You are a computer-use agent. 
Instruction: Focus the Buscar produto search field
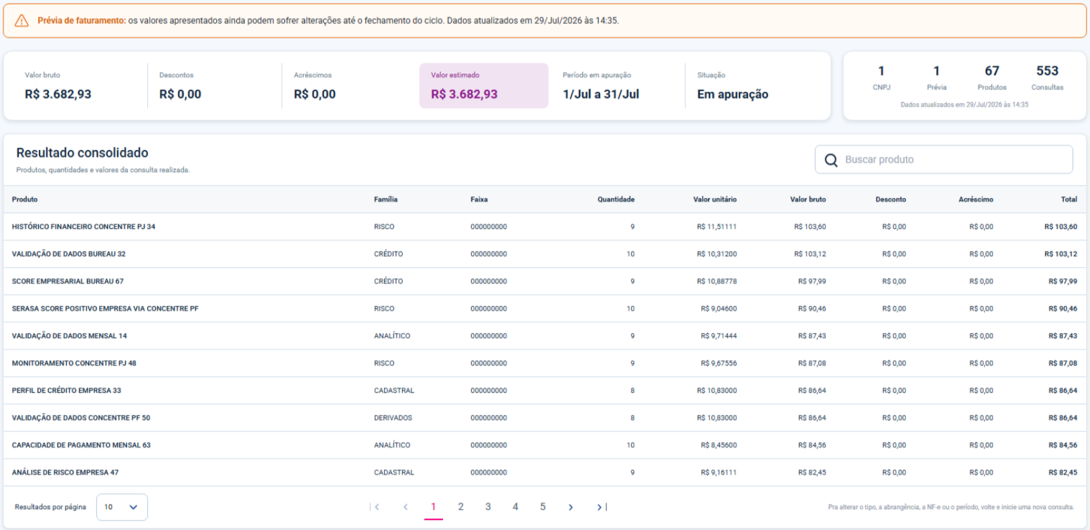point(944,159)
